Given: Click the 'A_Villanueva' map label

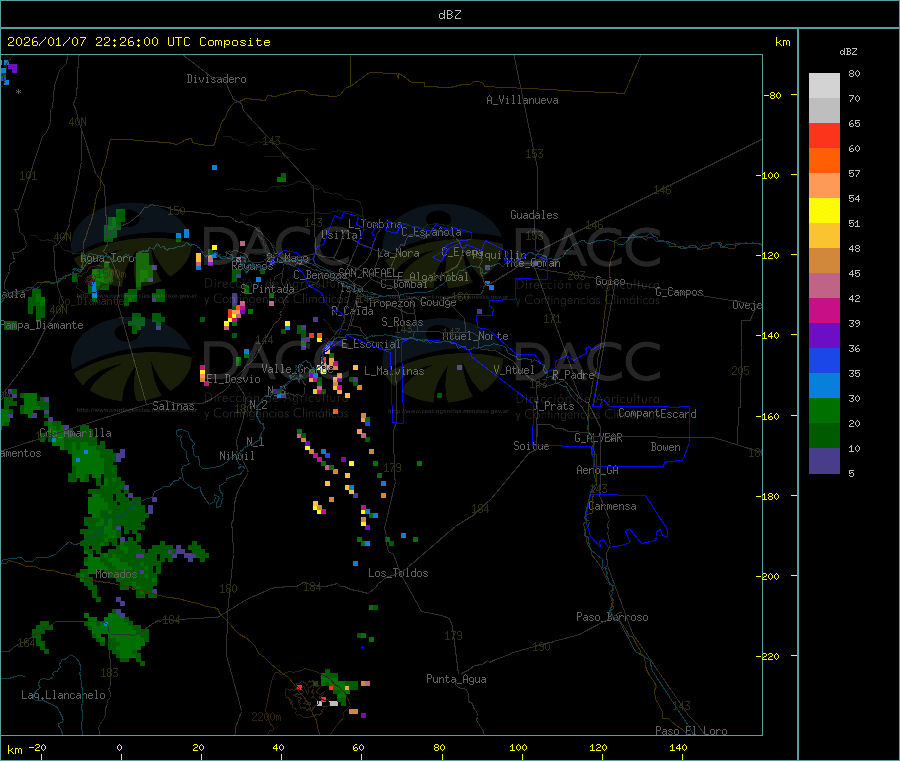Looking at the screenshot, I should (522, 100).
